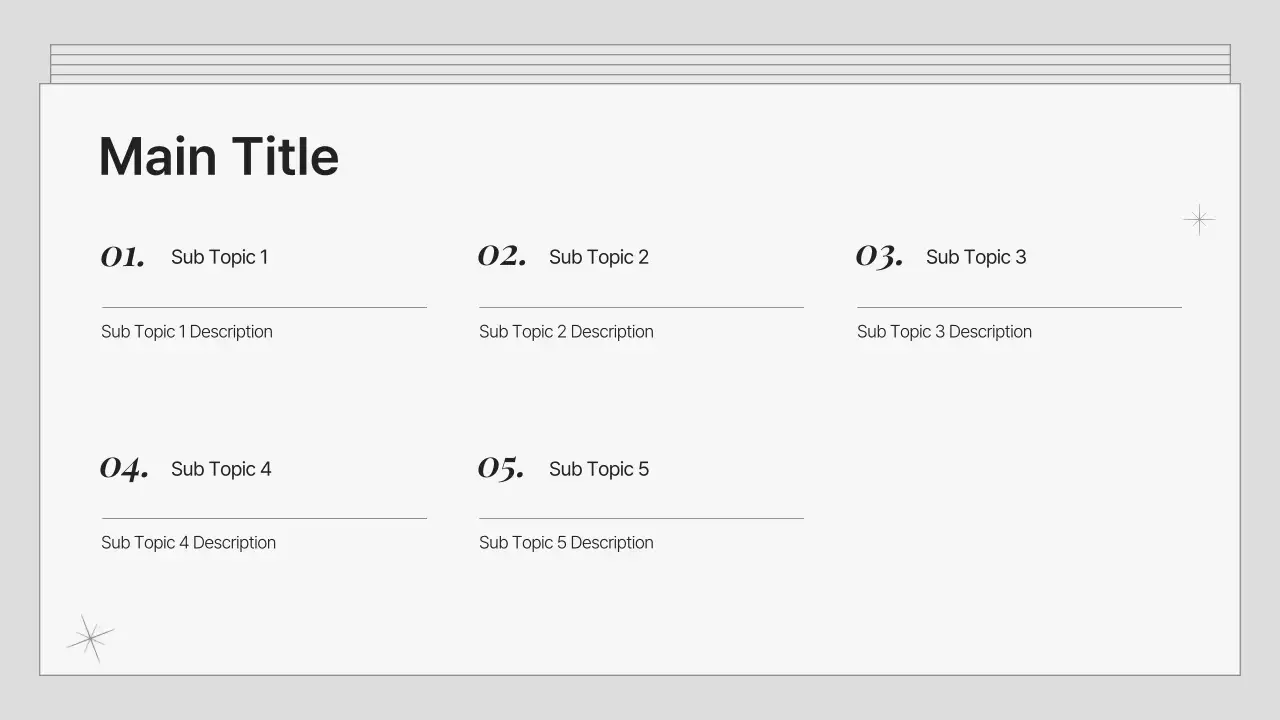Select the 05. number label
This screenshot has height=720, width=1280.
pos(501,468)
